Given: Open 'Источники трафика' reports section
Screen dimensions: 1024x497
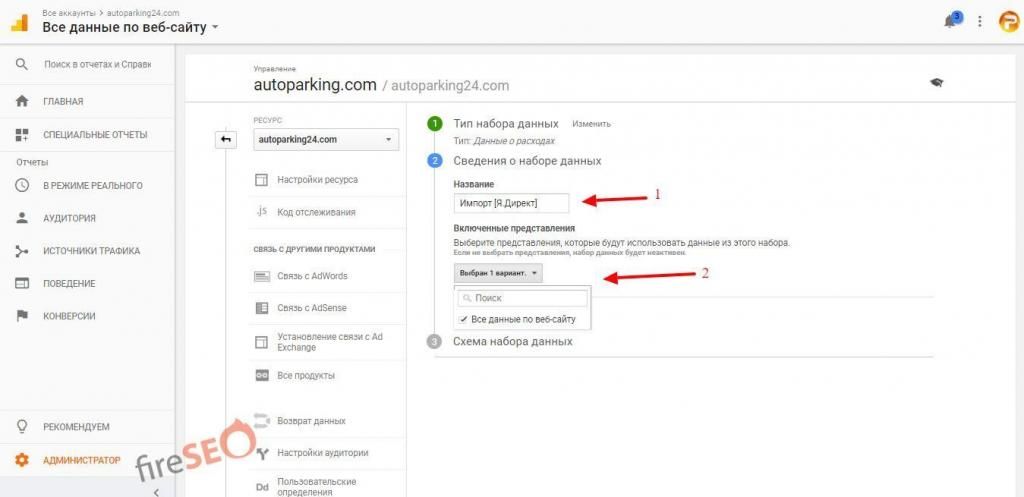Looking at the screenshot, I should pos(90,251).
